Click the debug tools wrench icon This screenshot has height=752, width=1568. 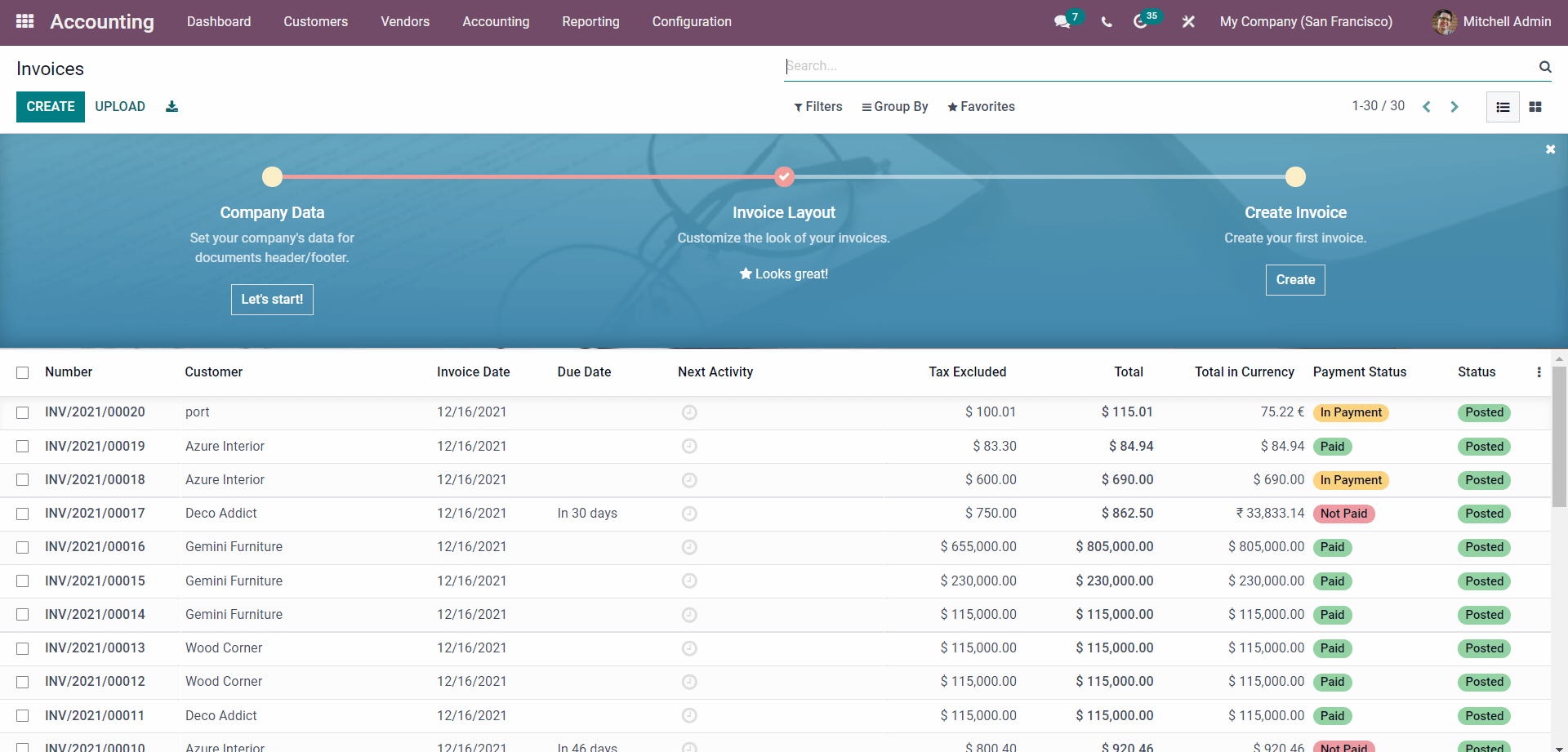coord(1188,22)
